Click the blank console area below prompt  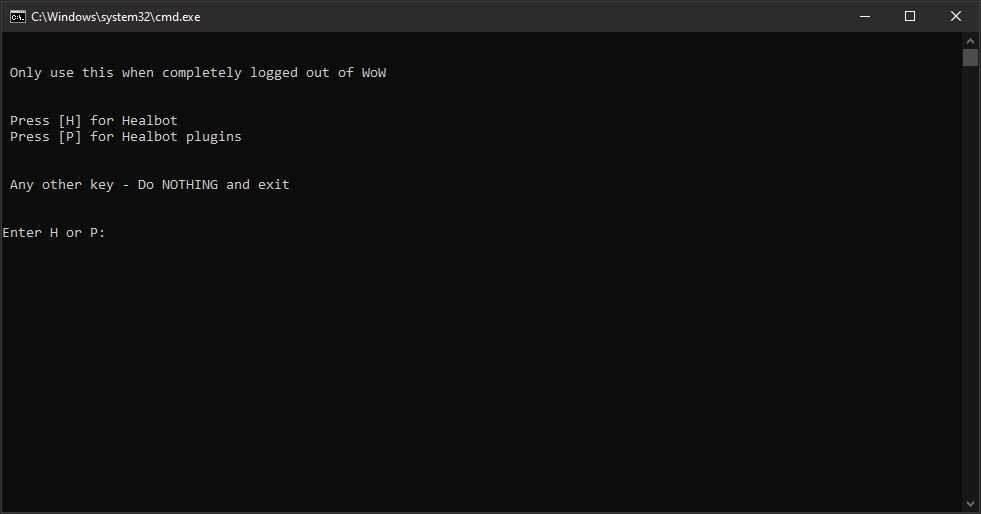(480, 380)
